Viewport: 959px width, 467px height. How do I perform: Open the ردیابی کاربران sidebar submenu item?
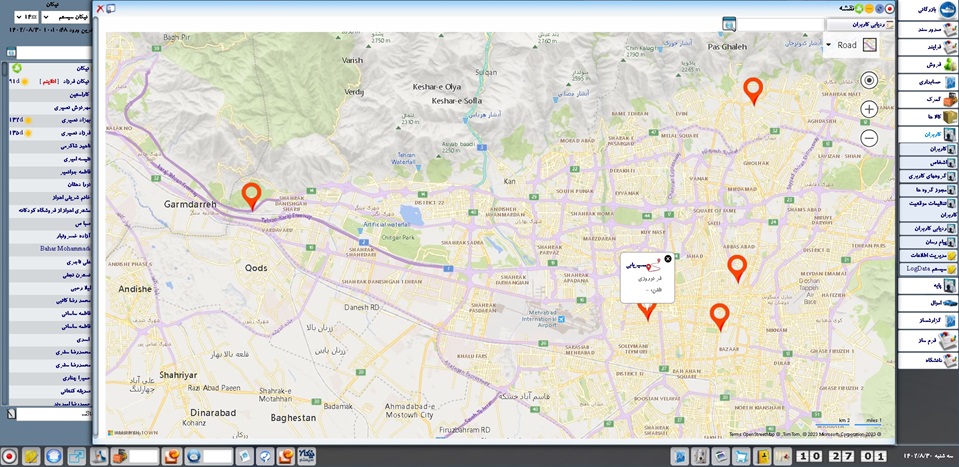coord(928,228)
